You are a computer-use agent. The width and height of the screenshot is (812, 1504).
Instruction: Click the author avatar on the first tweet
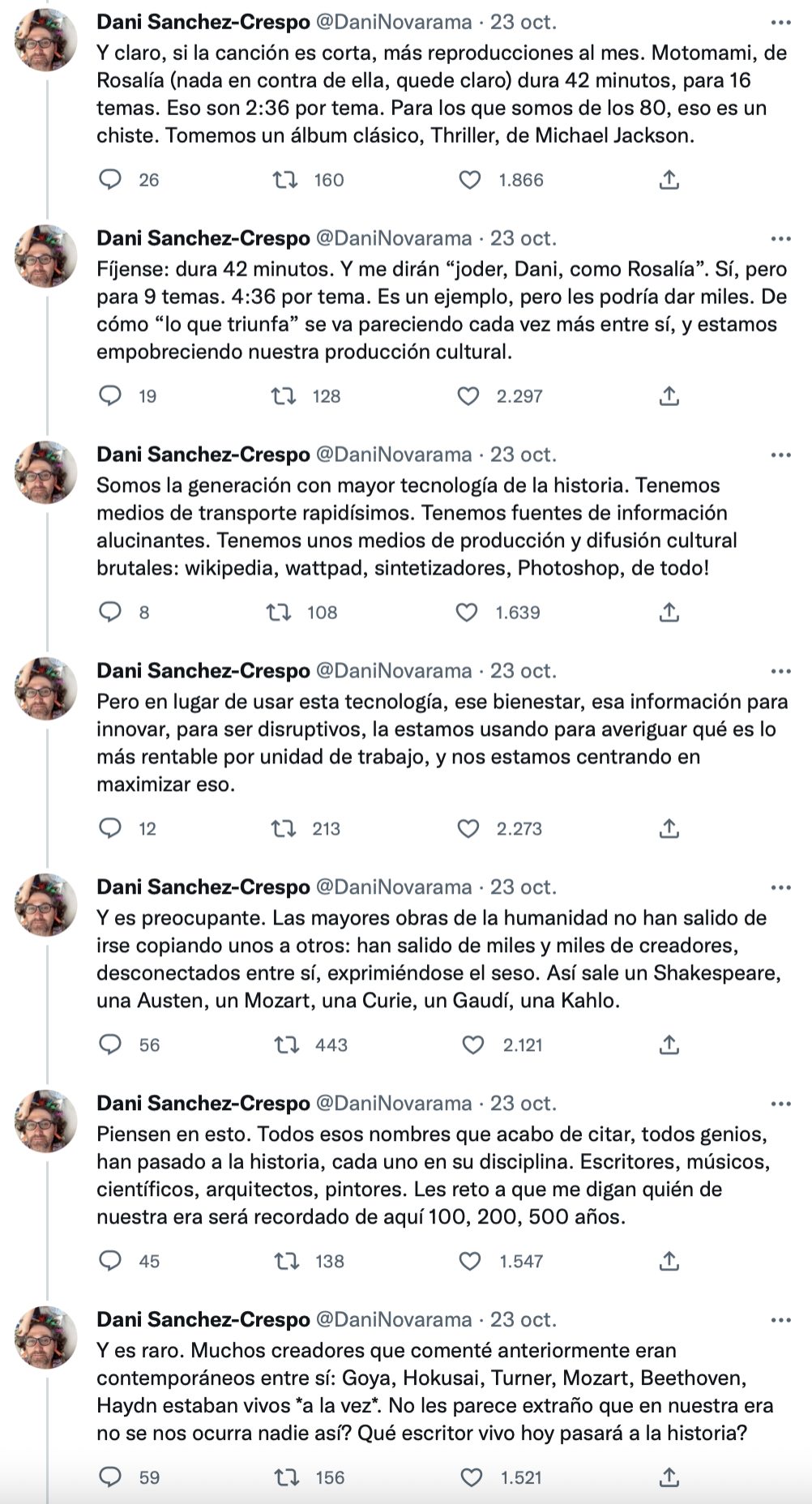[x=46, y=40]
